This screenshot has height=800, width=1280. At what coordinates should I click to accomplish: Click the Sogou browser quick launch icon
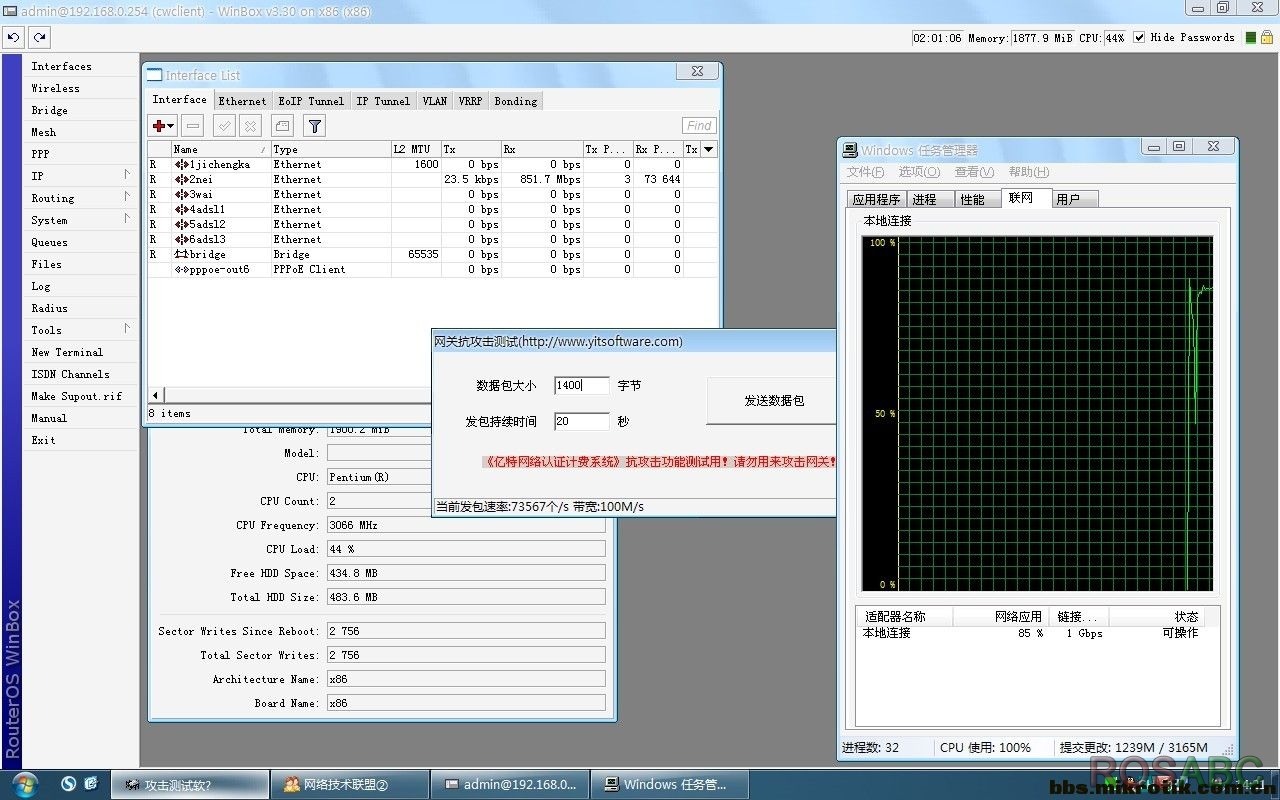[x=68, y=784]
